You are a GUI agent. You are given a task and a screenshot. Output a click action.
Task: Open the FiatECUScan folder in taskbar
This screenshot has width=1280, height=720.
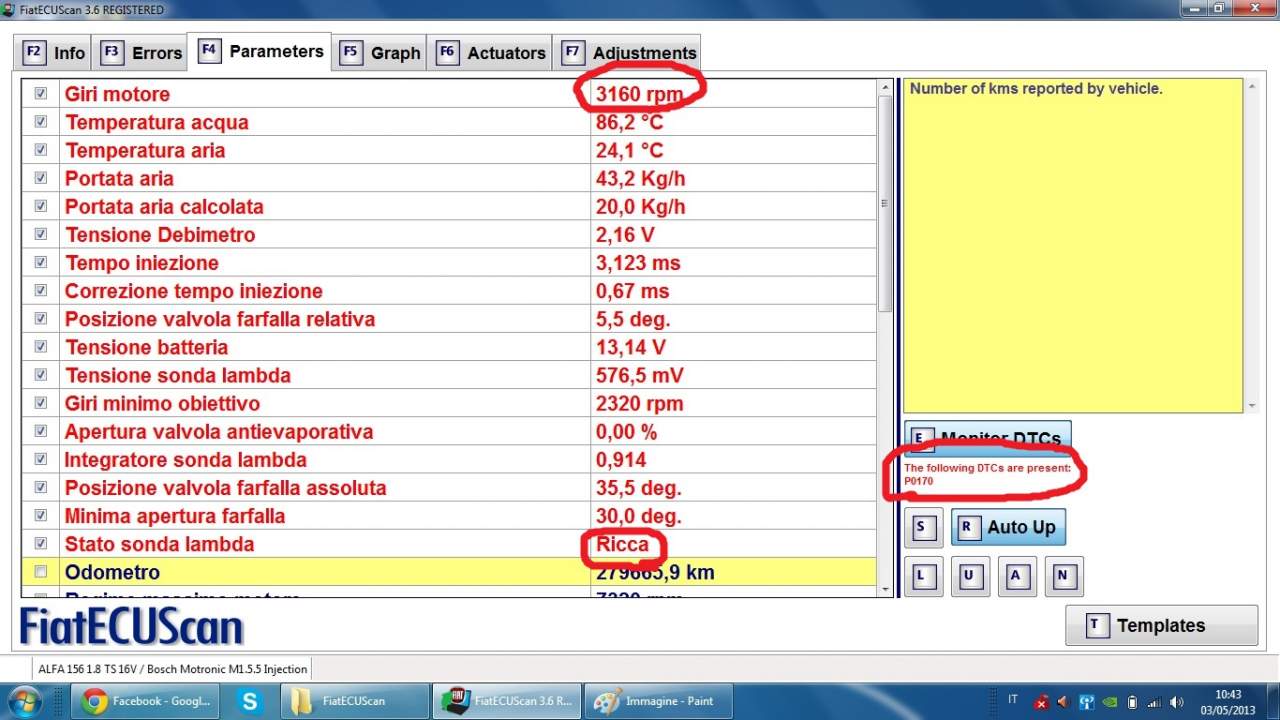[x=343, y=701]
